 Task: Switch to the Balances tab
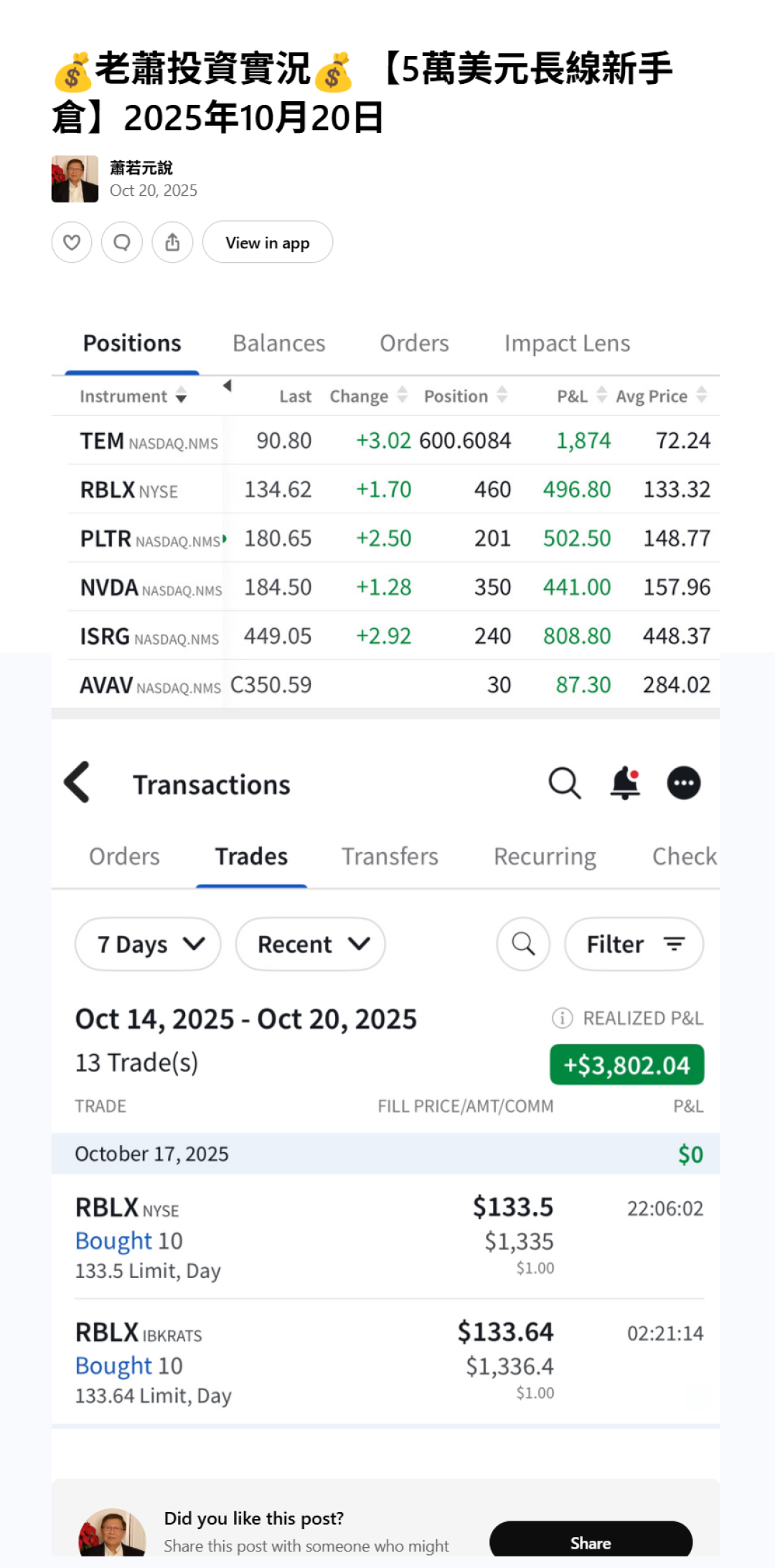278,343
